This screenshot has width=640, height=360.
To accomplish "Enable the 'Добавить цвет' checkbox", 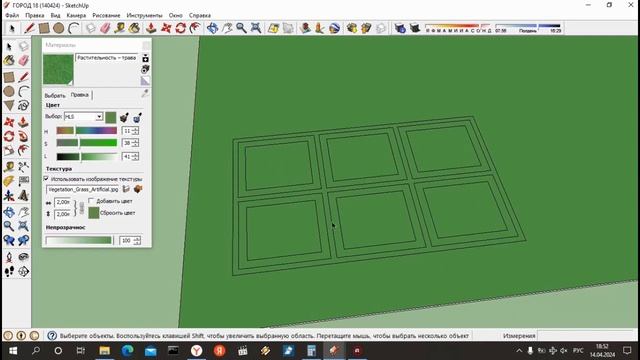I will (x=91, y=201).
